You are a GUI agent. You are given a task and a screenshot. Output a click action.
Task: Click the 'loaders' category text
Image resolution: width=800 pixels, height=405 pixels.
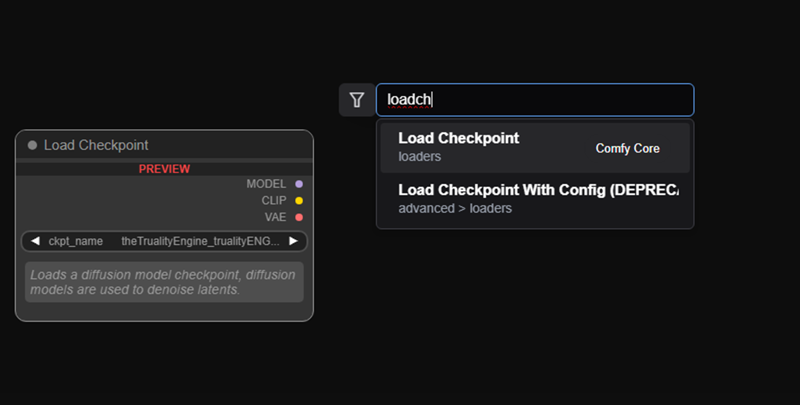[419, 157]
